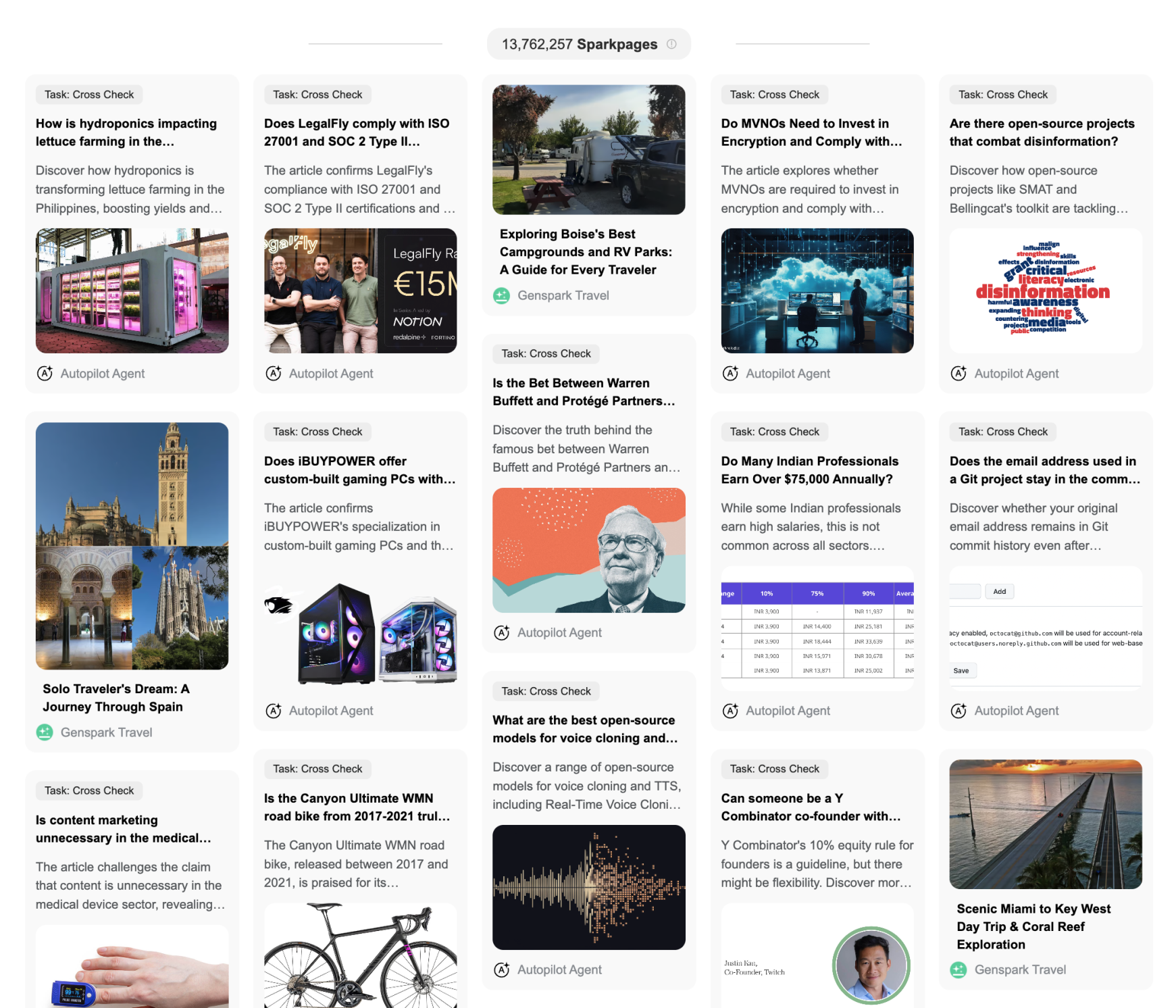
Task: Select the Genspark Travel icon on the Spain journey card
Action: (44, 732)
